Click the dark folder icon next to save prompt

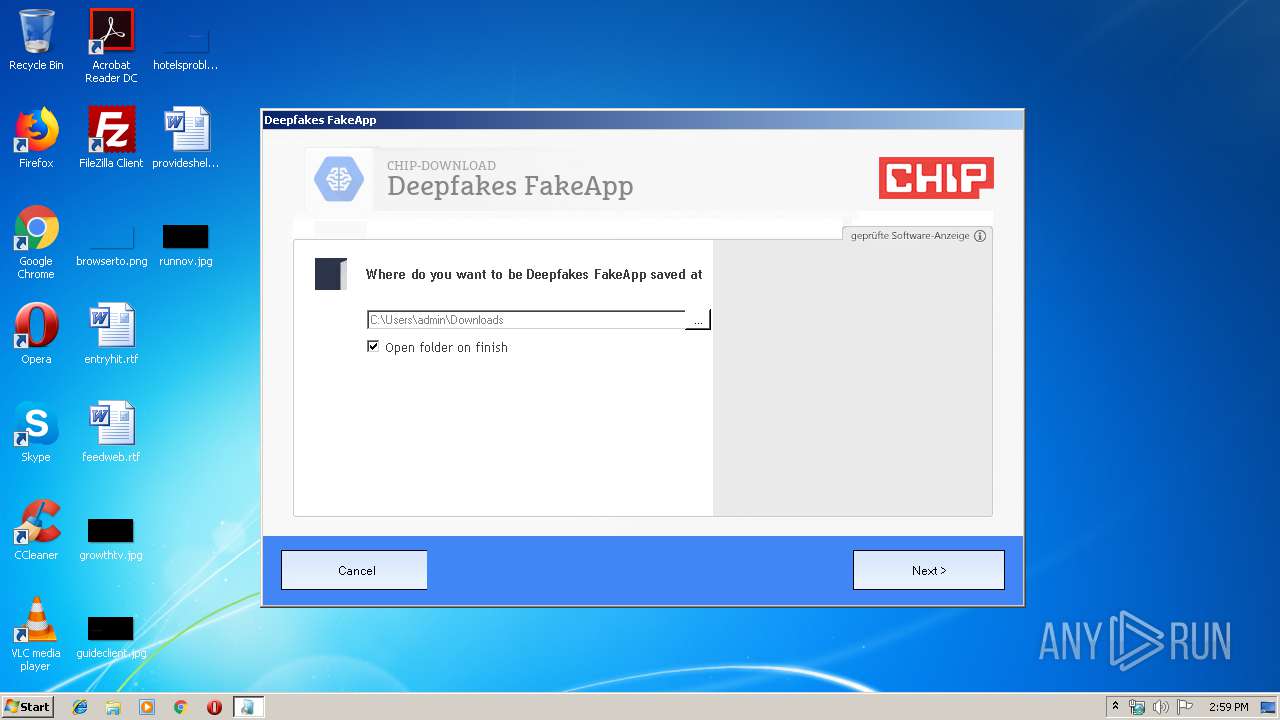(330, 274)
